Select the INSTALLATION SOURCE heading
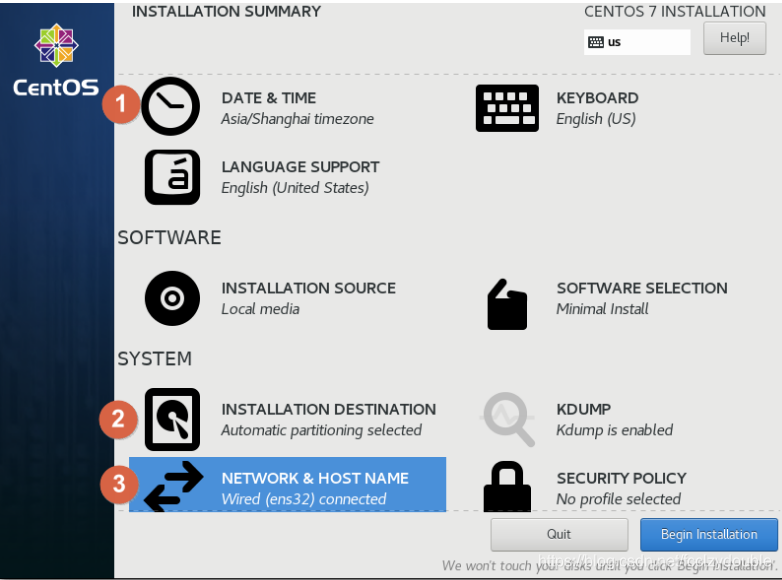The image size is (782, 580). [309, 288]
